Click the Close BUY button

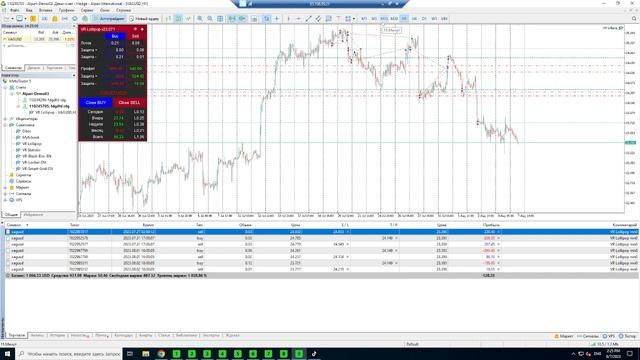coord(96,102)
